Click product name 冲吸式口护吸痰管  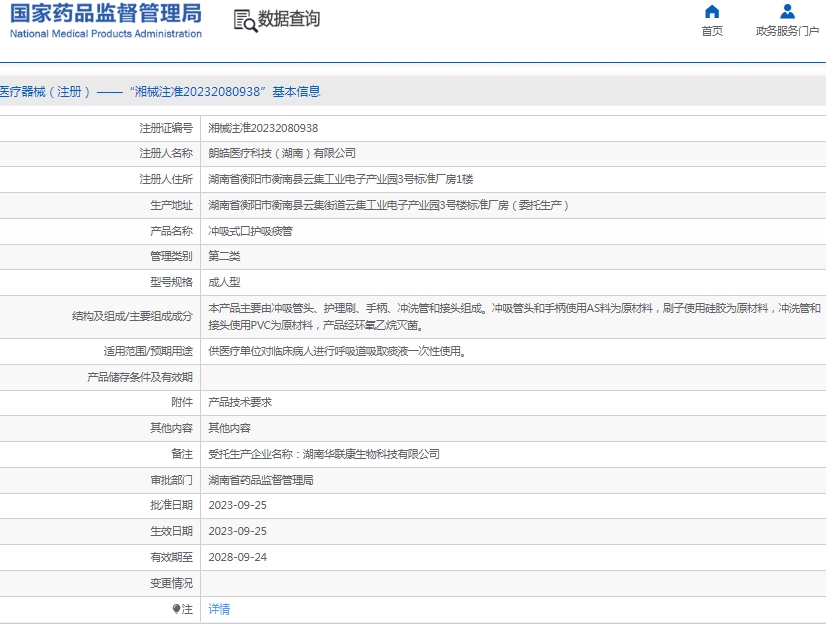point(250,231)
